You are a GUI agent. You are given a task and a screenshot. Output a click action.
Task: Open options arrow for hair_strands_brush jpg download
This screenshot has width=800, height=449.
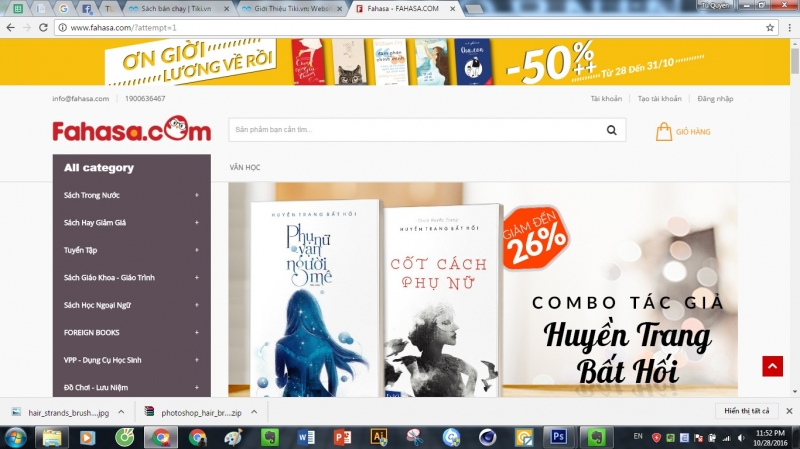[x=121, y=412]
